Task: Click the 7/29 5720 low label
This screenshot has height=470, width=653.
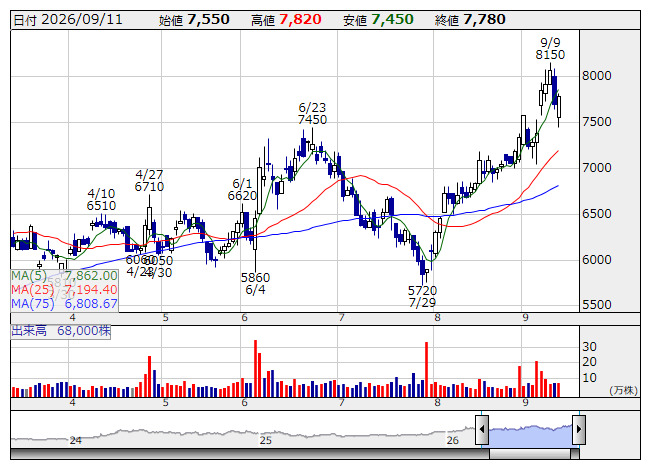Action: (x=422, y=296)
